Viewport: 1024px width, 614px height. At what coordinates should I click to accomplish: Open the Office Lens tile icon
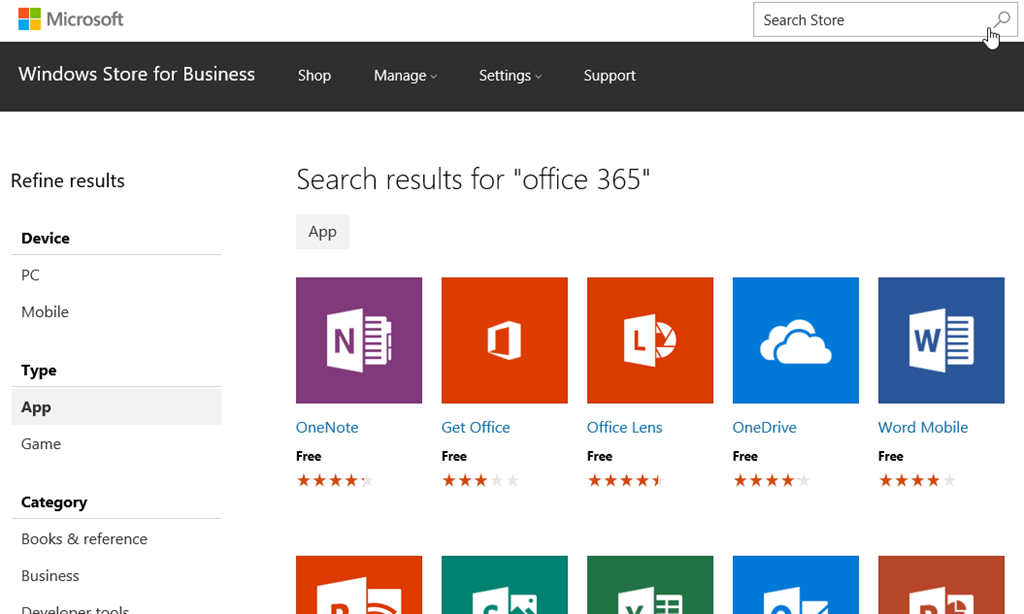click(650, 340)
